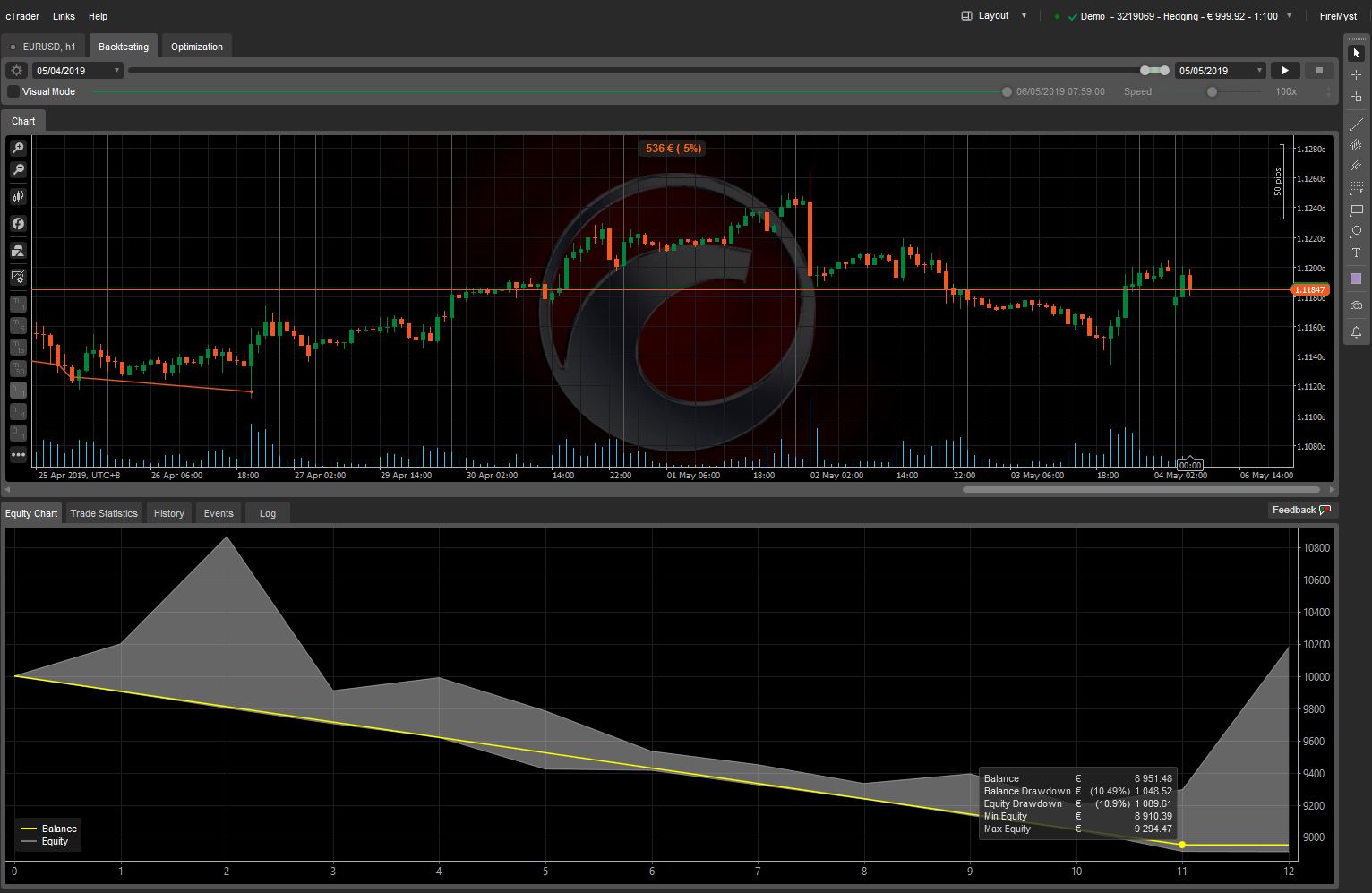The image size is (1372, 893).
Task: Click the Facebook share icon
Action: click(x=18, y=223)
